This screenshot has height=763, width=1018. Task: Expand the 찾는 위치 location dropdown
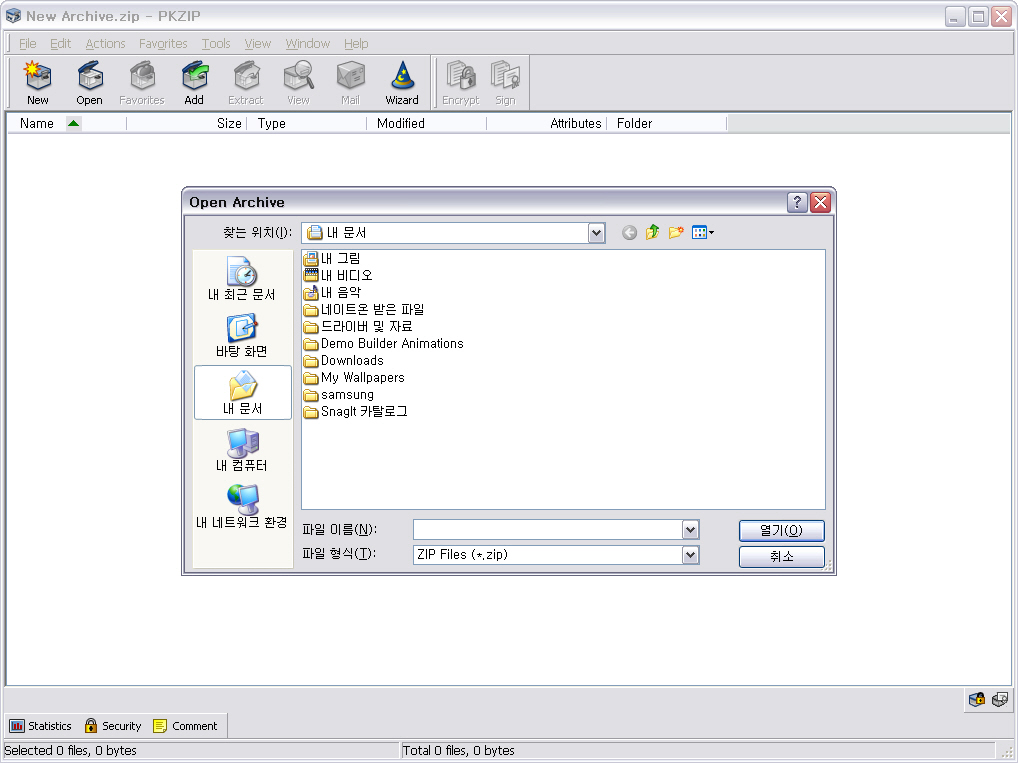[x=596, y=233]
